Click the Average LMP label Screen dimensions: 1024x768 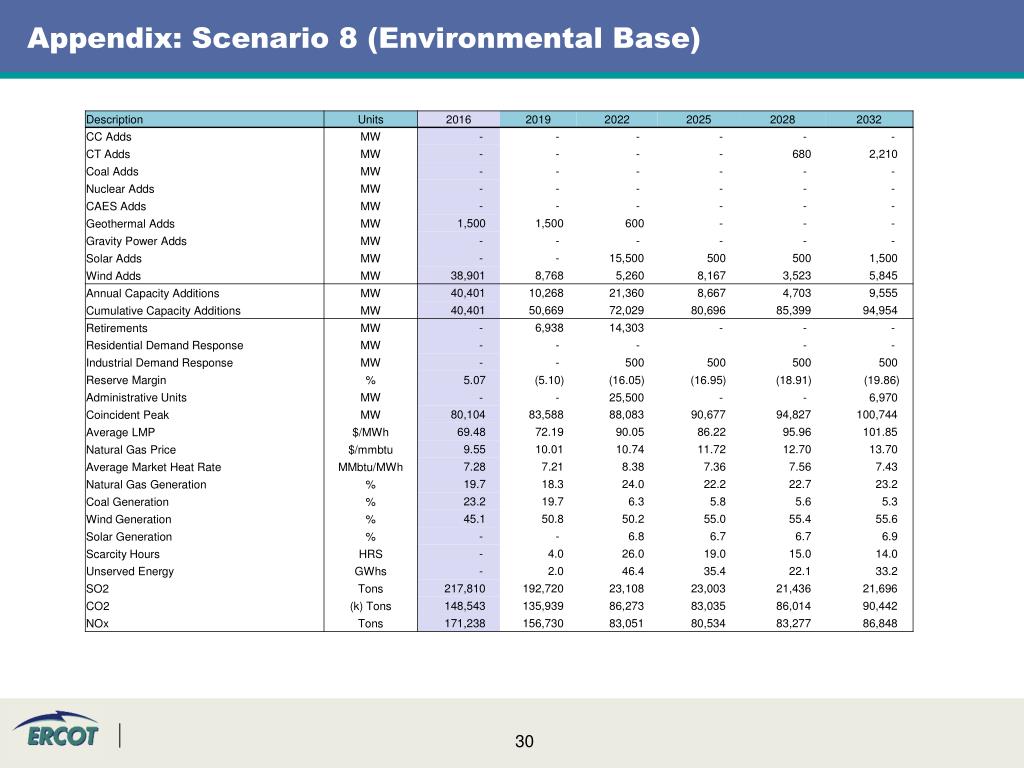coord(121,432)
